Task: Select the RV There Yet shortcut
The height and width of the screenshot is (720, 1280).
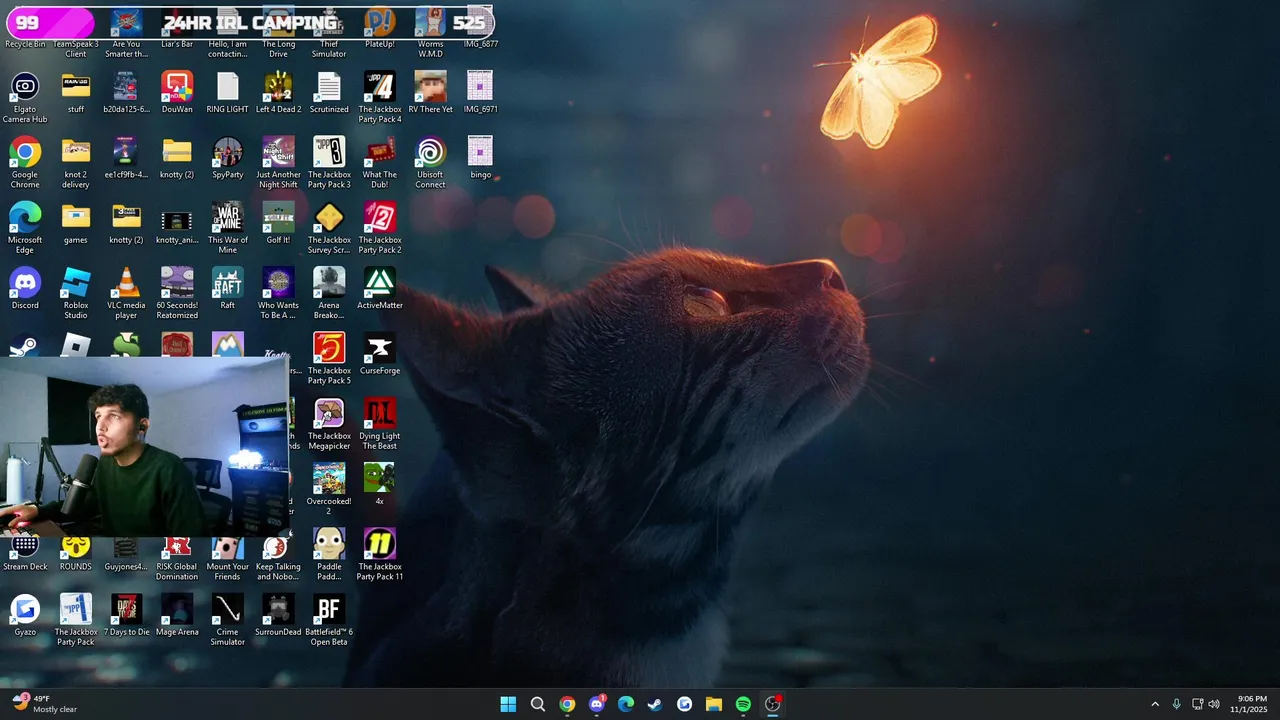Action: tap(430, 92)
